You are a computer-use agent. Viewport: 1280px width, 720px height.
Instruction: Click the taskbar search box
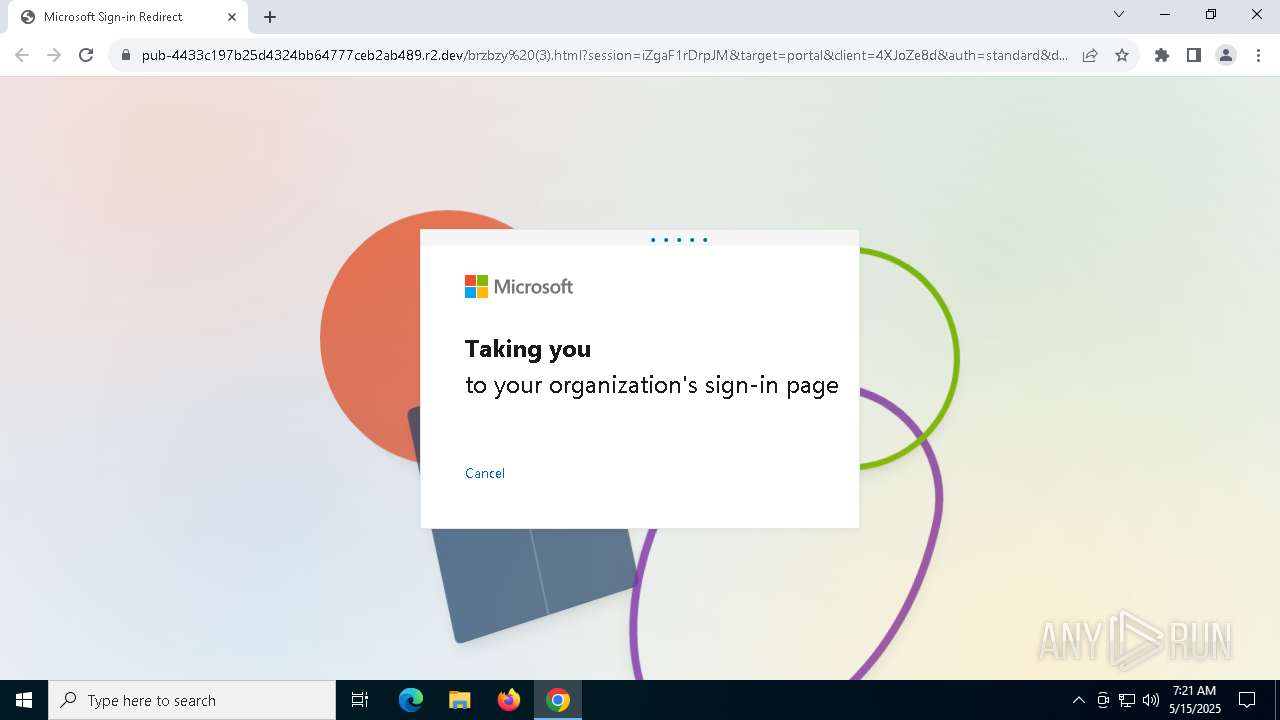pyautogui.click(x=192, y=700)
